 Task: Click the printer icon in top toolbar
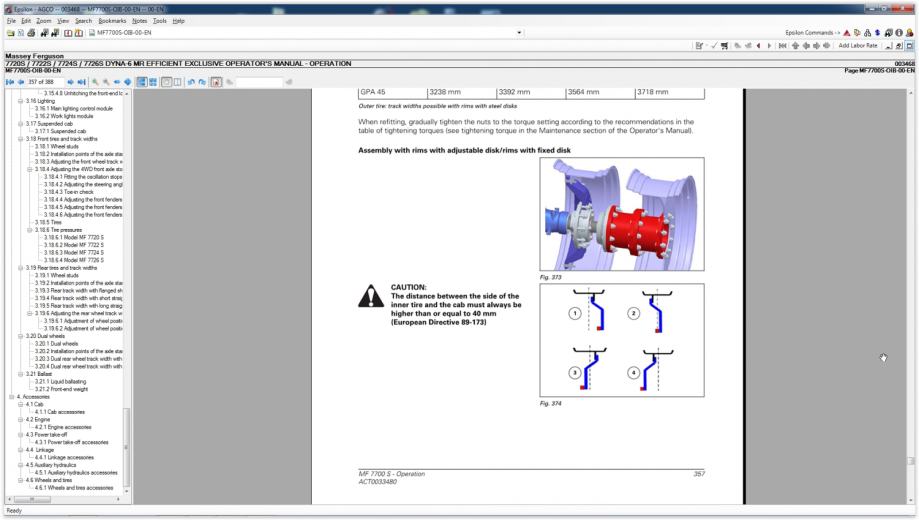[x=31, y=33]
